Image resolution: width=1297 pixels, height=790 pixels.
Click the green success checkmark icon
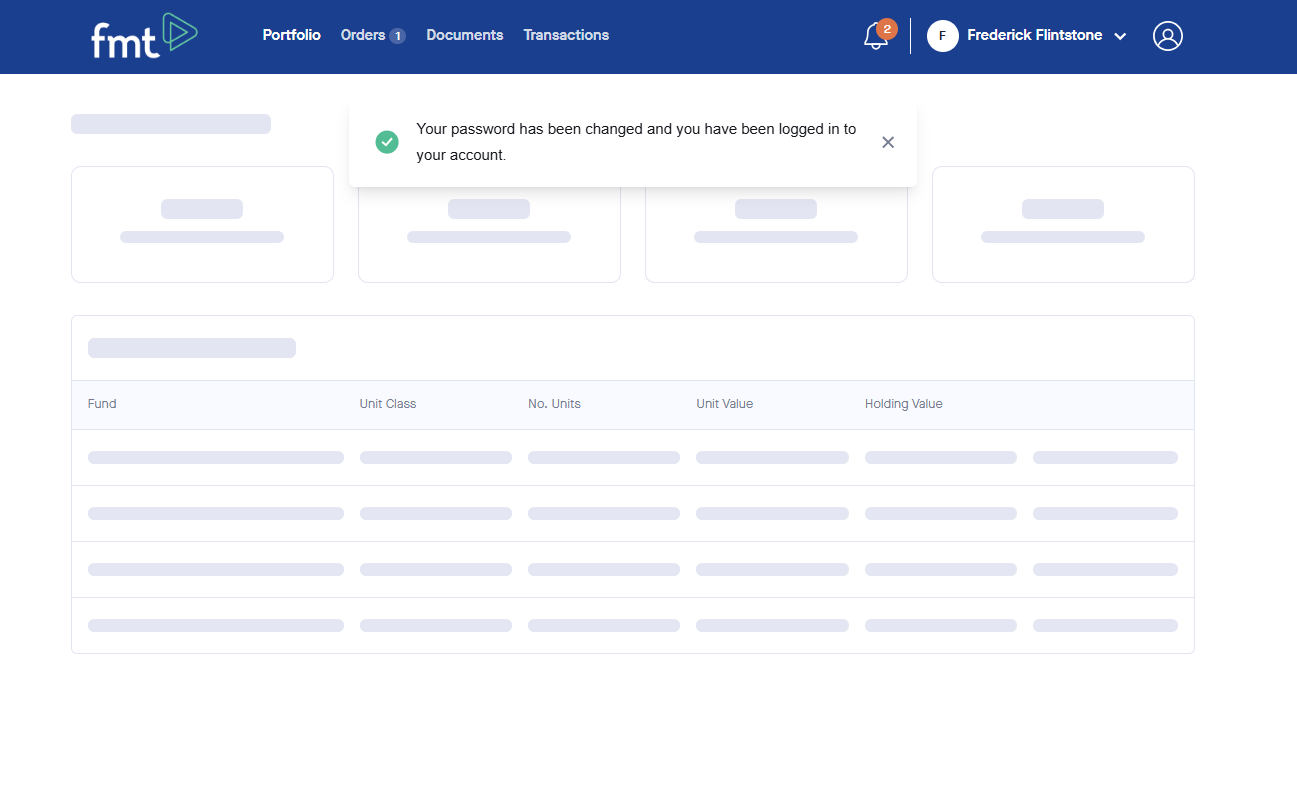tap(387, 142)
